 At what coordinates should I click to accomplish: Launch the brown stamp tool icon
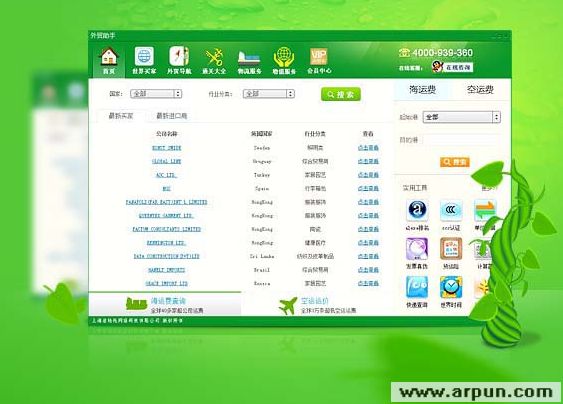(x=451, y=249)
